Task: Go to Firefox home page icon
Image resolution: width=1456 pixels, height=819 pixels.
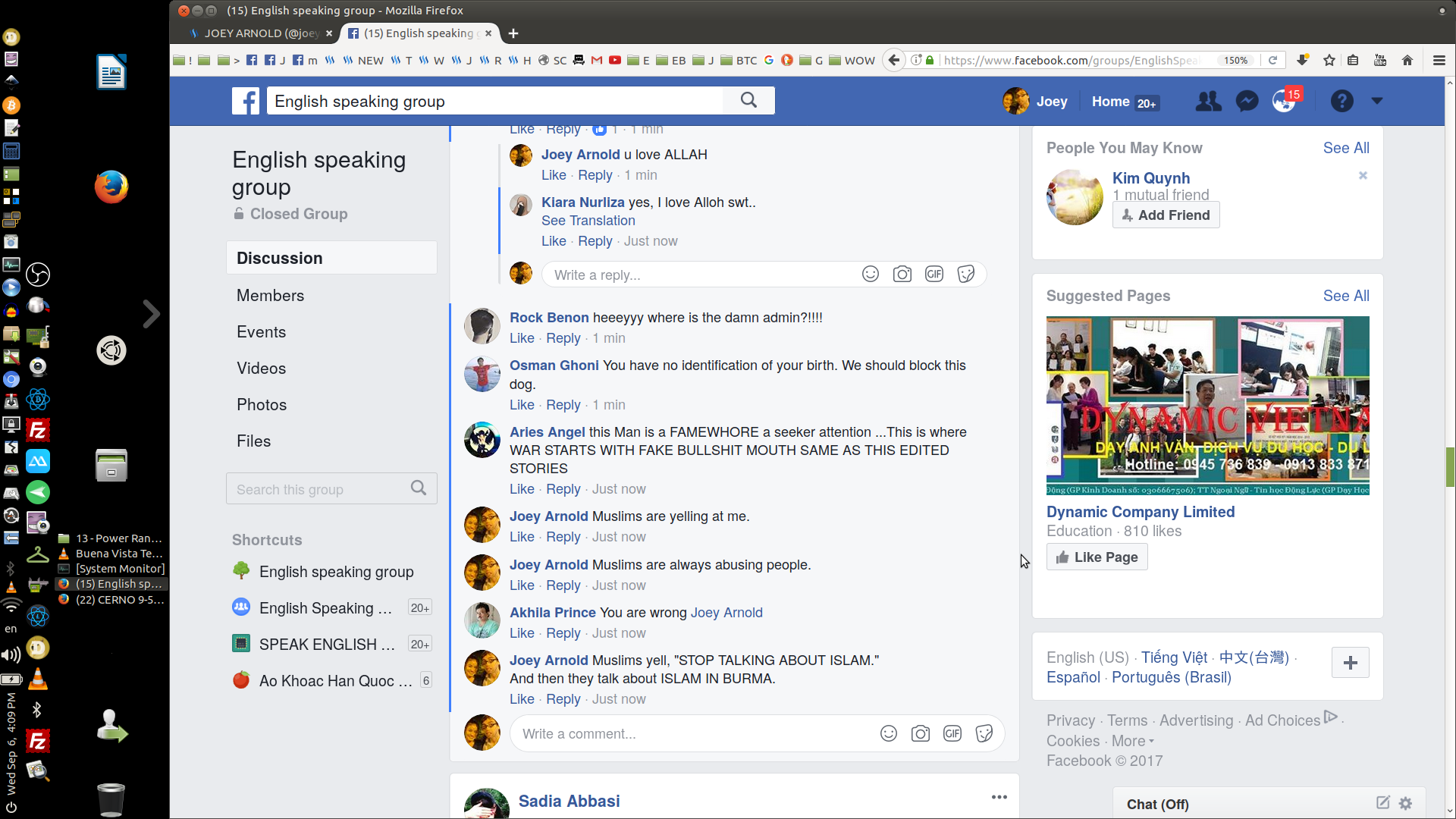Action: point(1407,60)
